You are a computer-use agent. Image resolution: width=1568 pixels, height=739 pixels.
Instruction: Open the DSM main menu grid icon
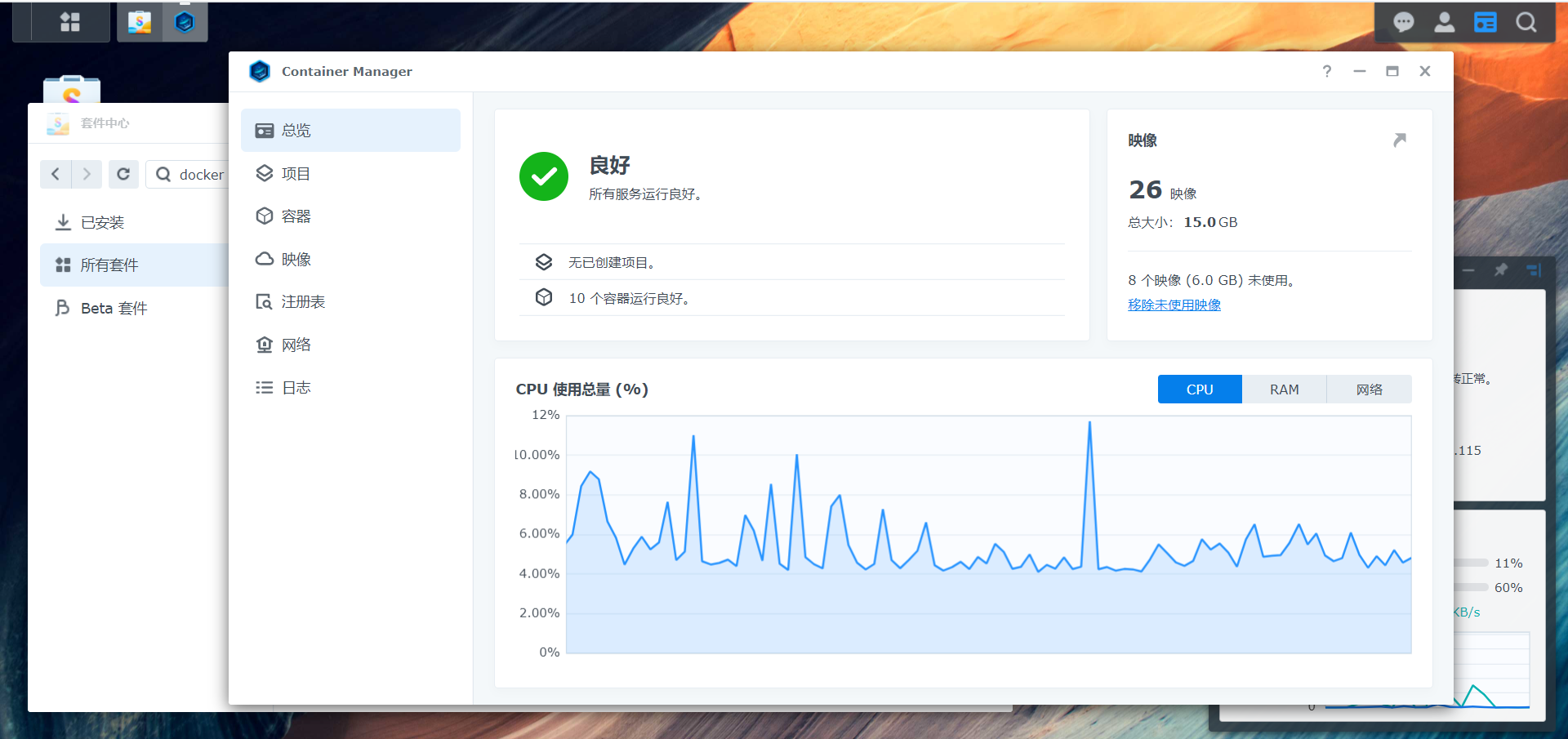click(70, 22)
